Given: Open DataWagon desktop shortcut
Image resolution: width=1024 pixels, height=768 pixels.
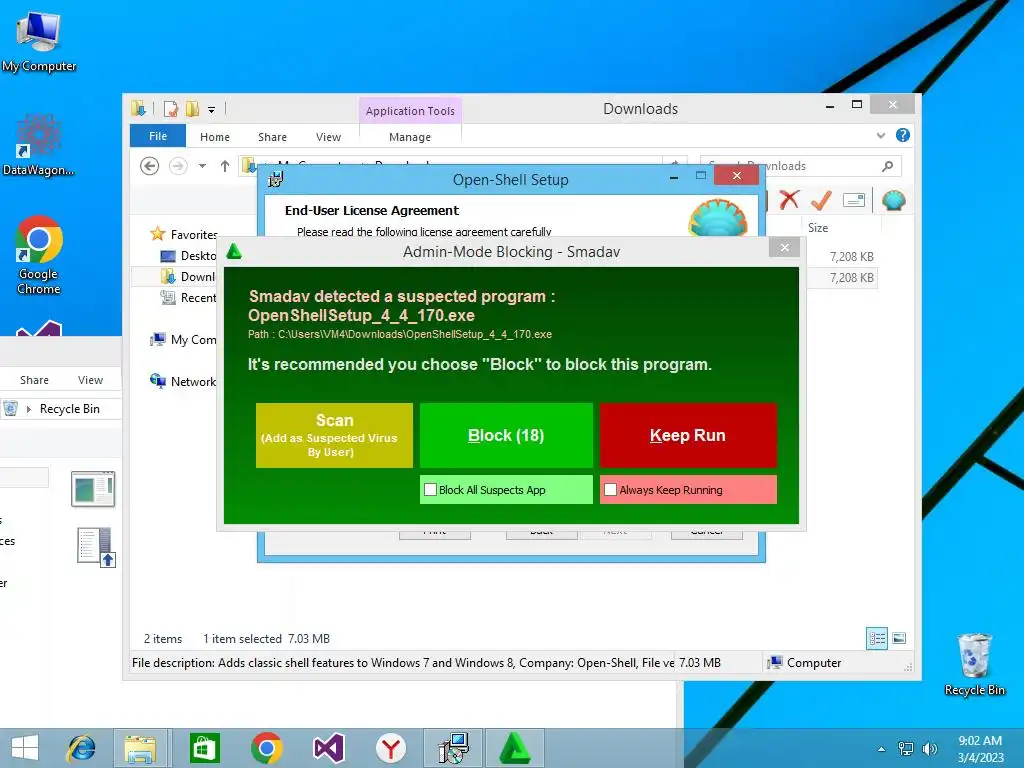Looking at the screenshot, I should click(x=38, y=145).
